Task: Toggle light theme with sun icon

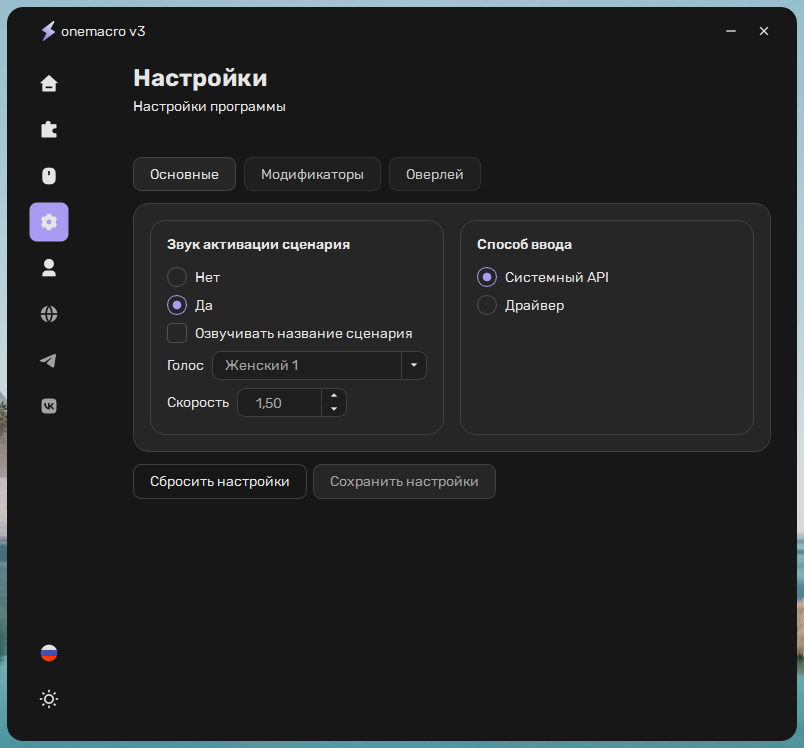Action: coord(49,699)
